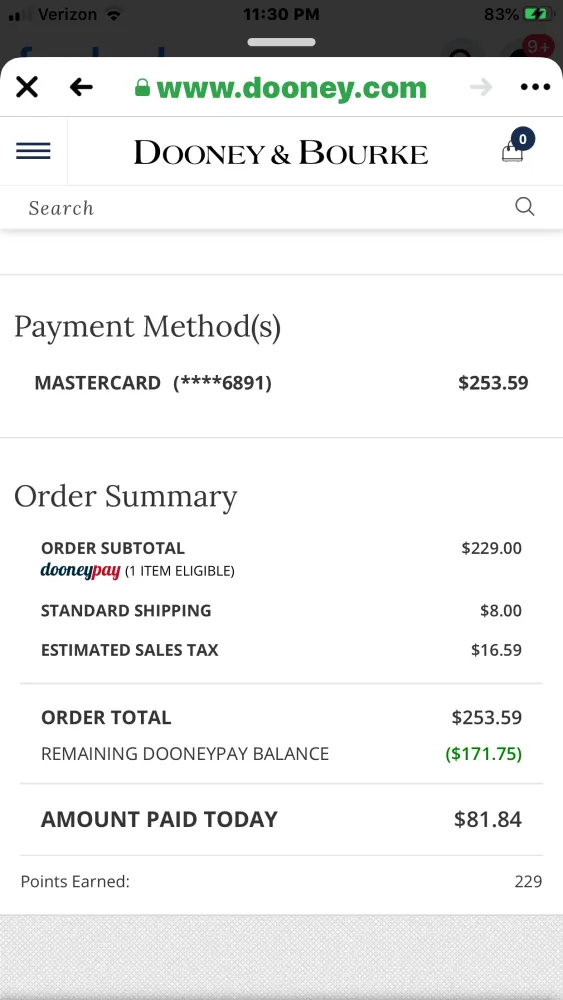Click inside the Search field
This screenshot has height=1000, width=563.
point(268,207)
